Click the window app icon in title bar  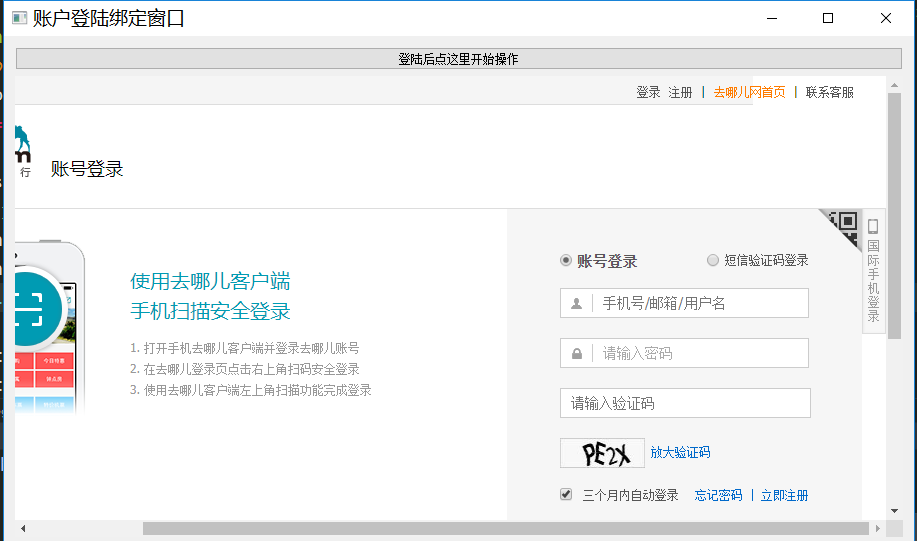[19, 18]
